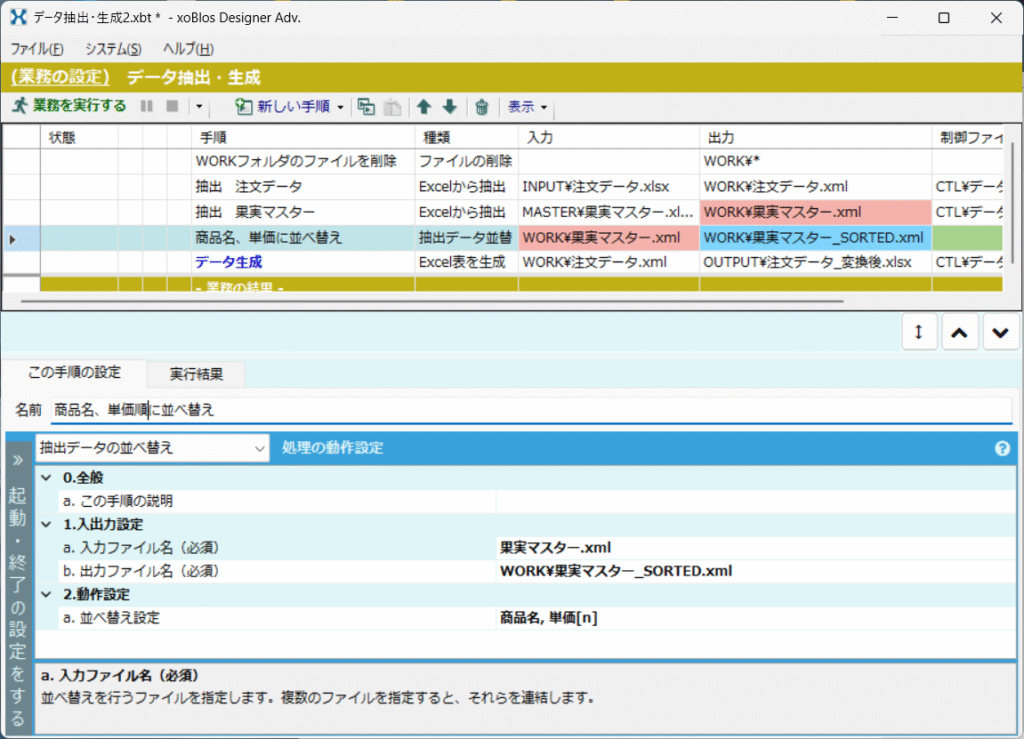
Task: Open the 表示 dropdown menu
Action: (x=527, y=106)
